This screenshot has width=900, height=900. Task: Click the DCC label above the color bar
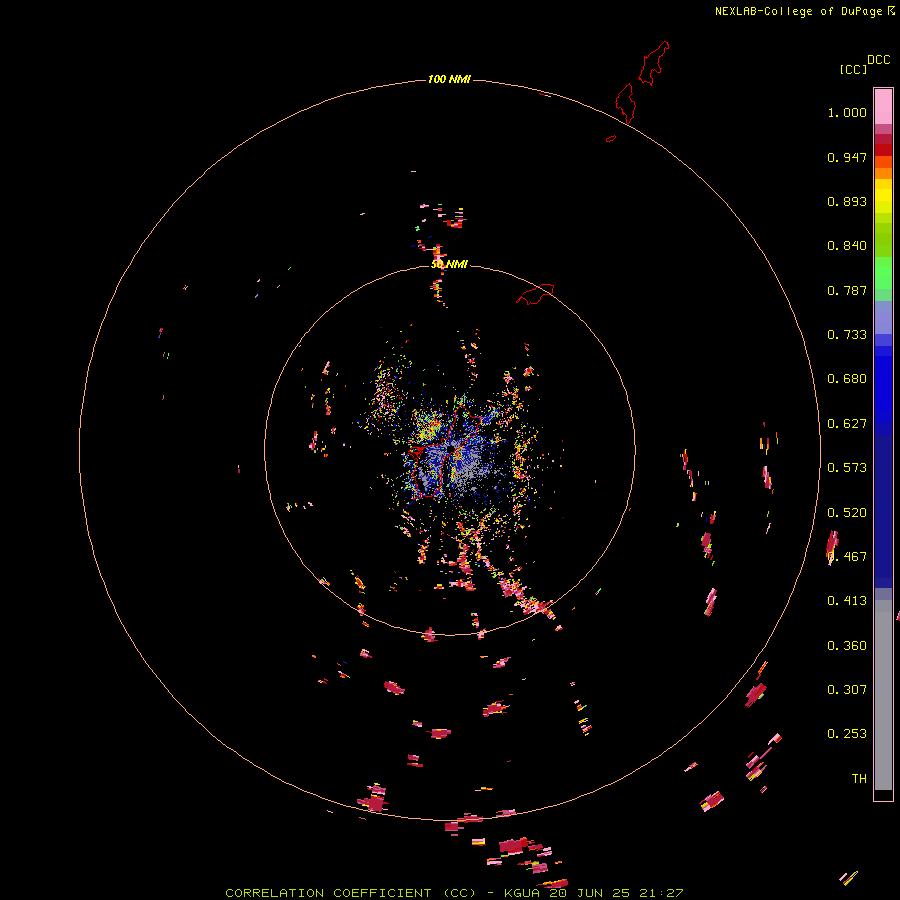pos(878,60)
